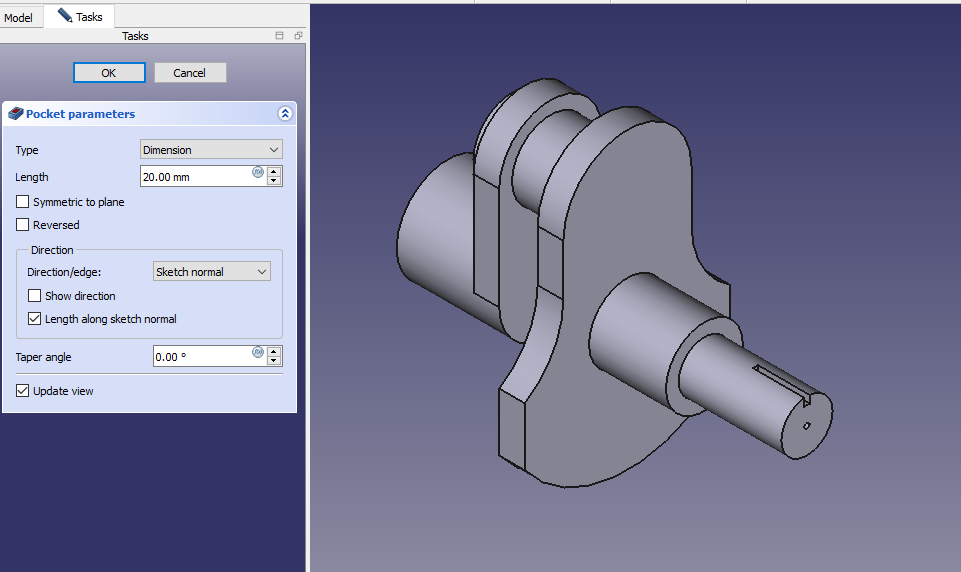The width and height of the screenshot is (961, 572).
Task: Enable Show direction option
Action: pyautogui.click(x=35, y=296)
